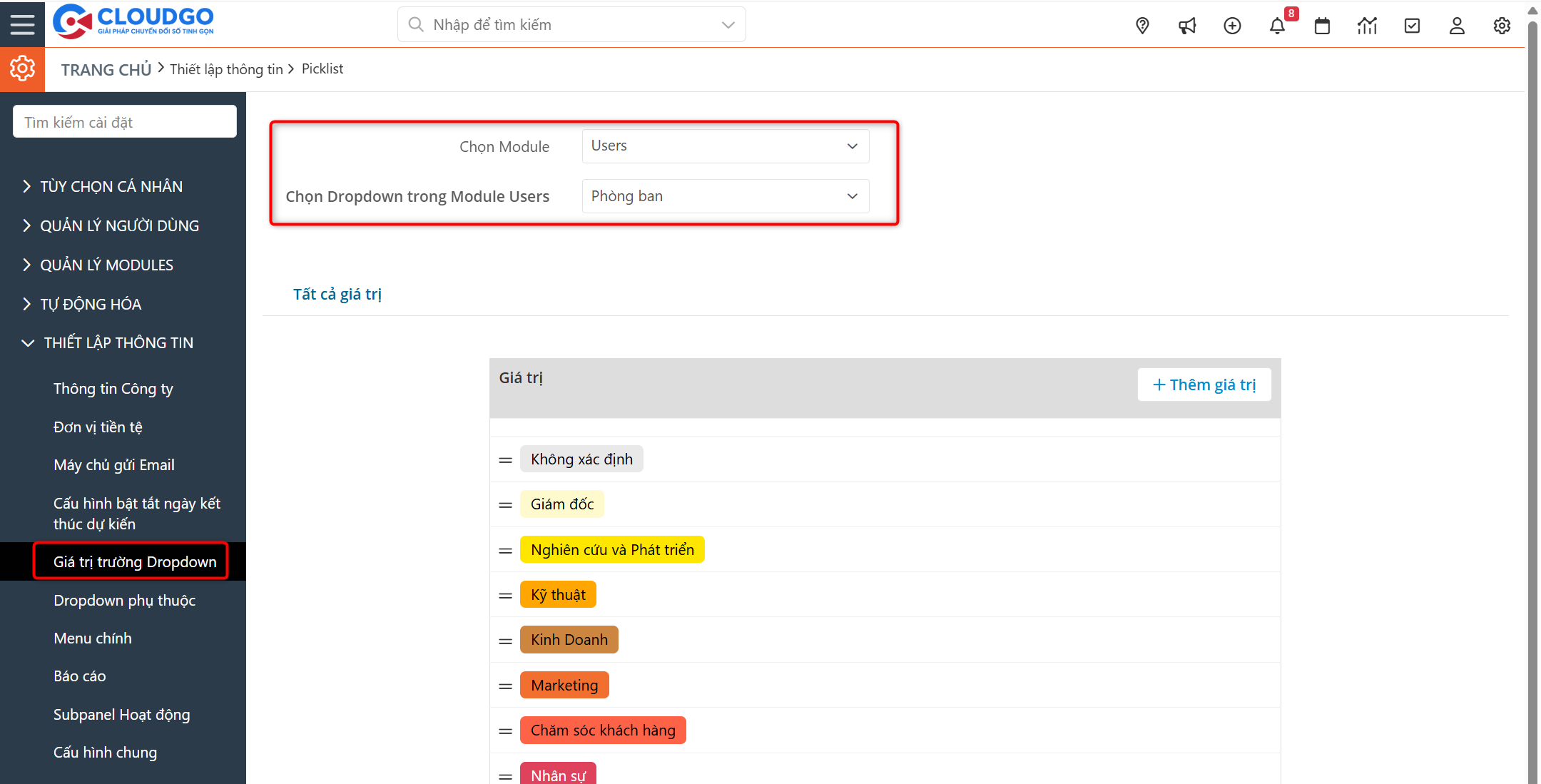The height and width of the screenshot is (784, 1541).
Task: Click the Tìm kiếm cài đặt search field
Action: pos(125,122)
